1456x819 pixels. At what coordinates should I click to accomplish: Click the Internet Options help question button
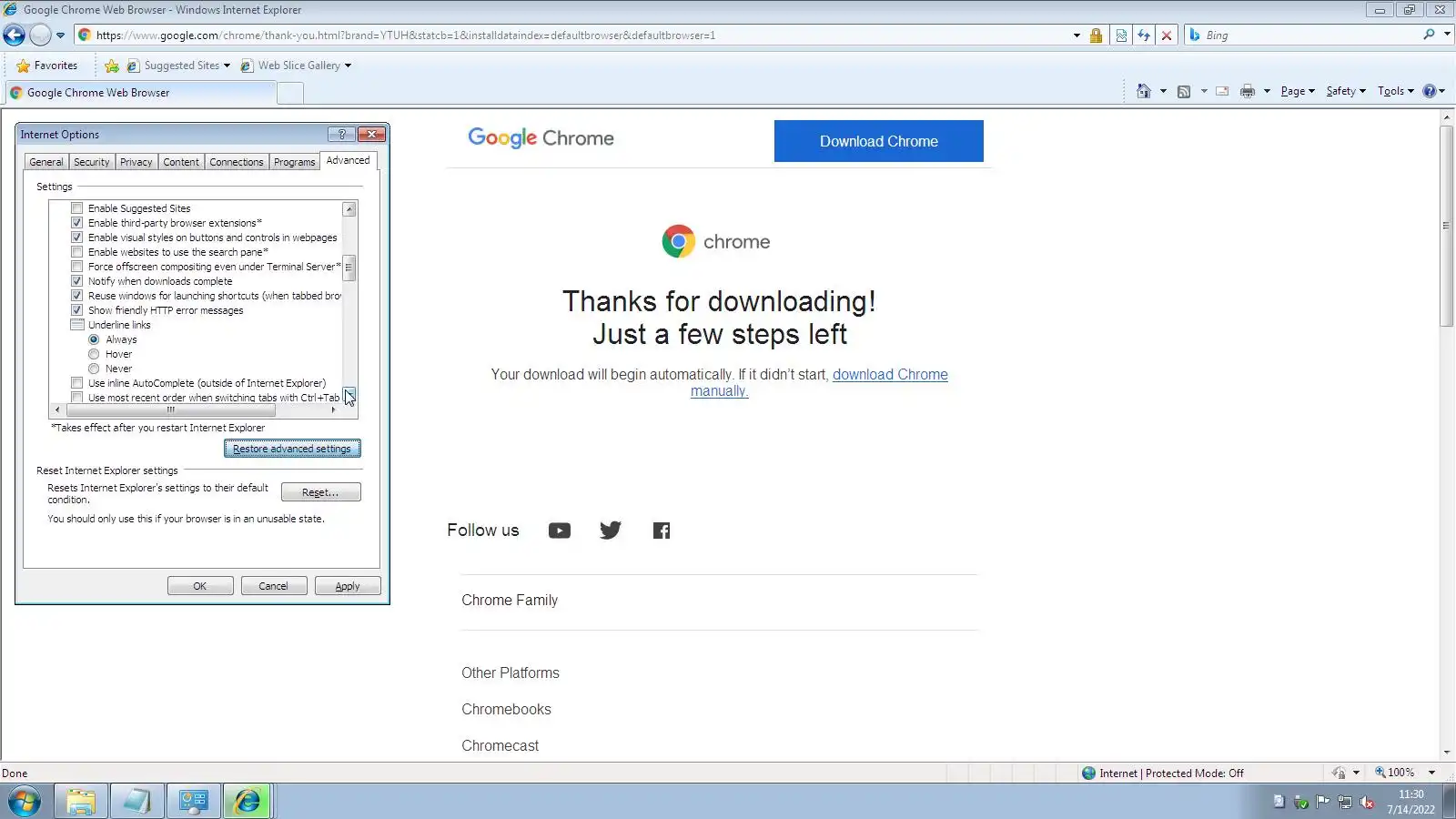pos(342,134)
